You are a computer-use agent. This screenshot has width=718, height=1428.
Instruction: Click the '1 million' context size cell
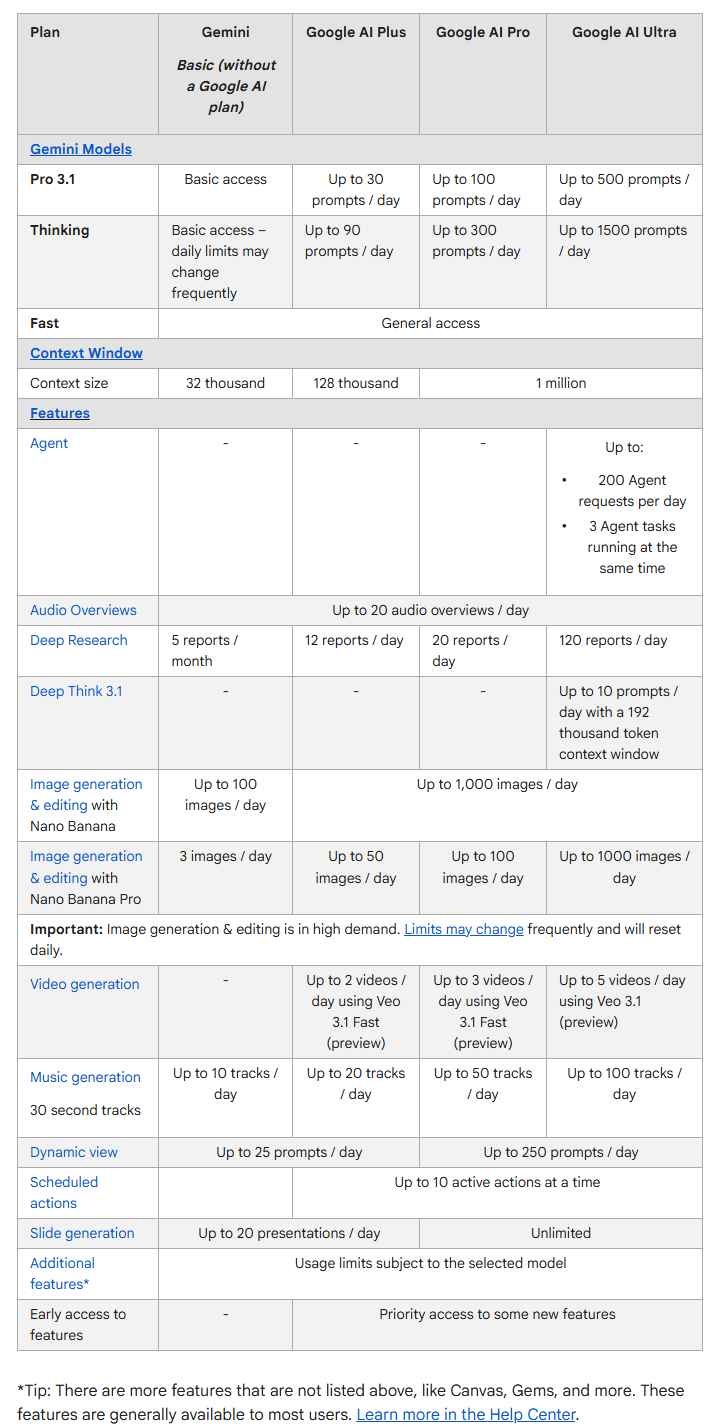[x=561, y=383]
